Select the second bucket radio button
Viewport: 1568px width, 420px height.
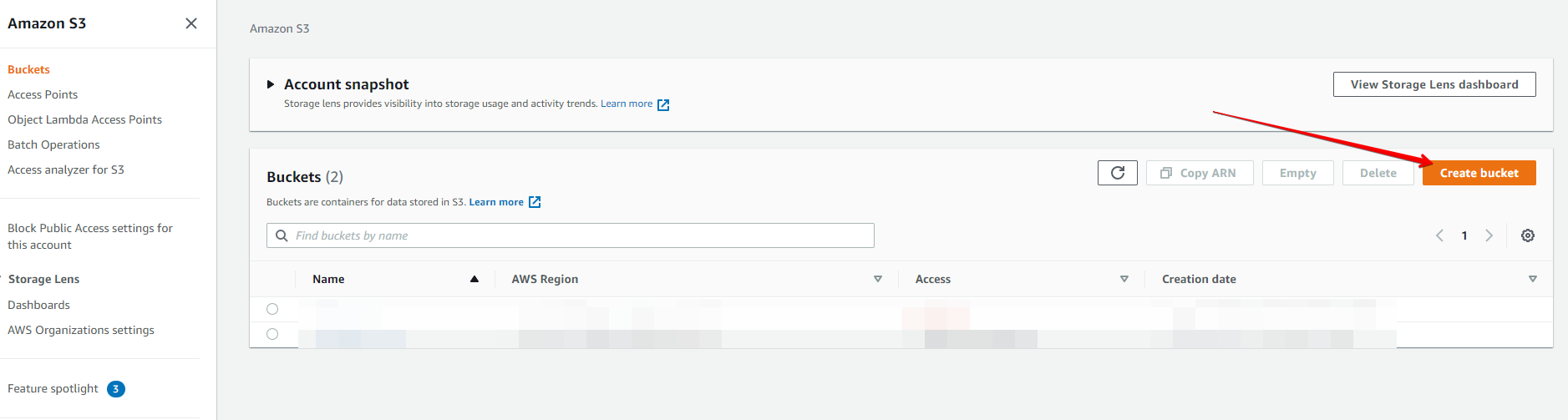click(272, 334)
